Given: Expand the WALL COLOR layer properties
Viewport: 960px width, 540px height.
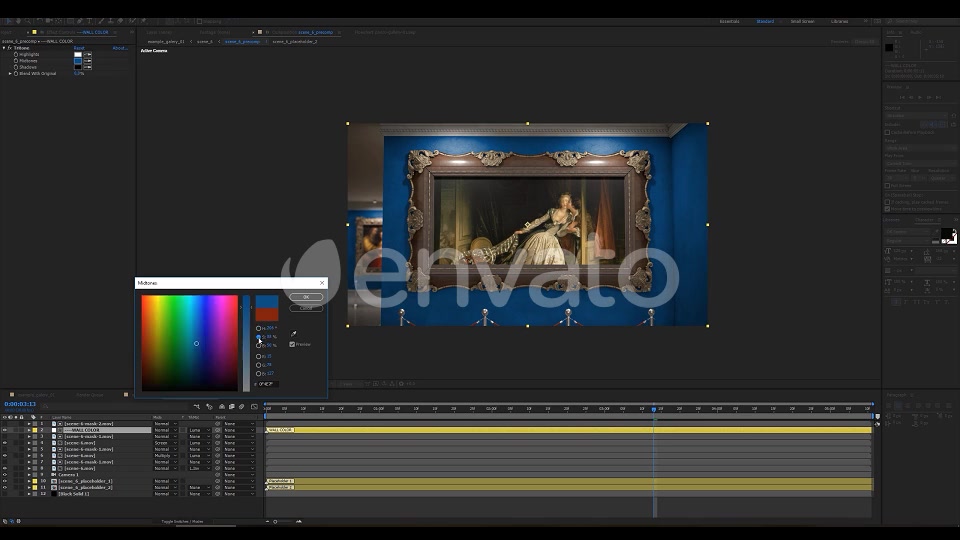Looking at the screenshot, I should click(29, 430).
